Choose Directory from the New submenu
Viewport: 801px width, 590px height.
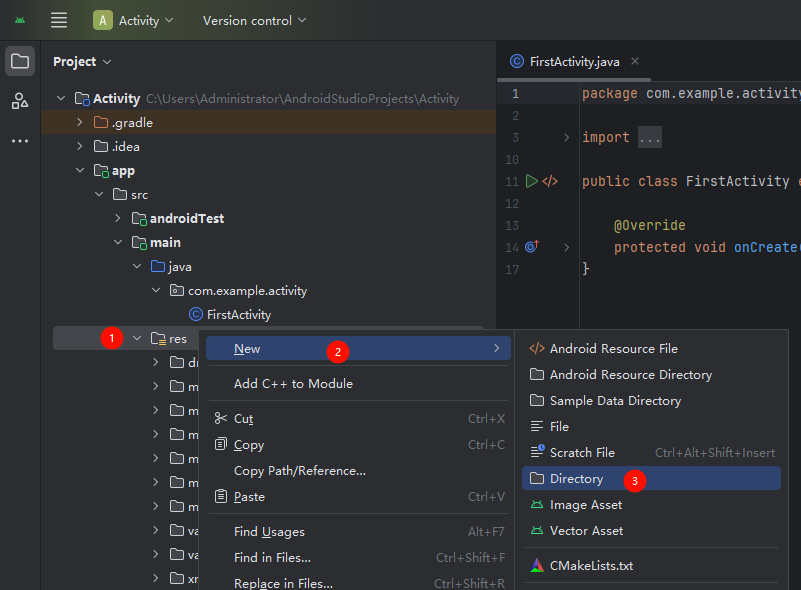(651, 479)
